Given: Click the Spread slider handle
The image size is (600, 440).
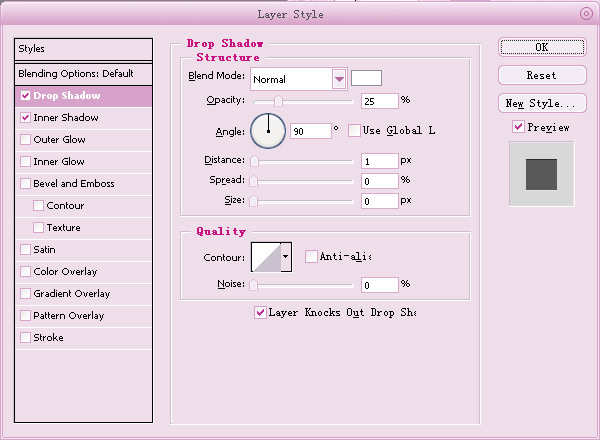Looking at the screenshot, I should pyautogui.click(x=253, y=181).
